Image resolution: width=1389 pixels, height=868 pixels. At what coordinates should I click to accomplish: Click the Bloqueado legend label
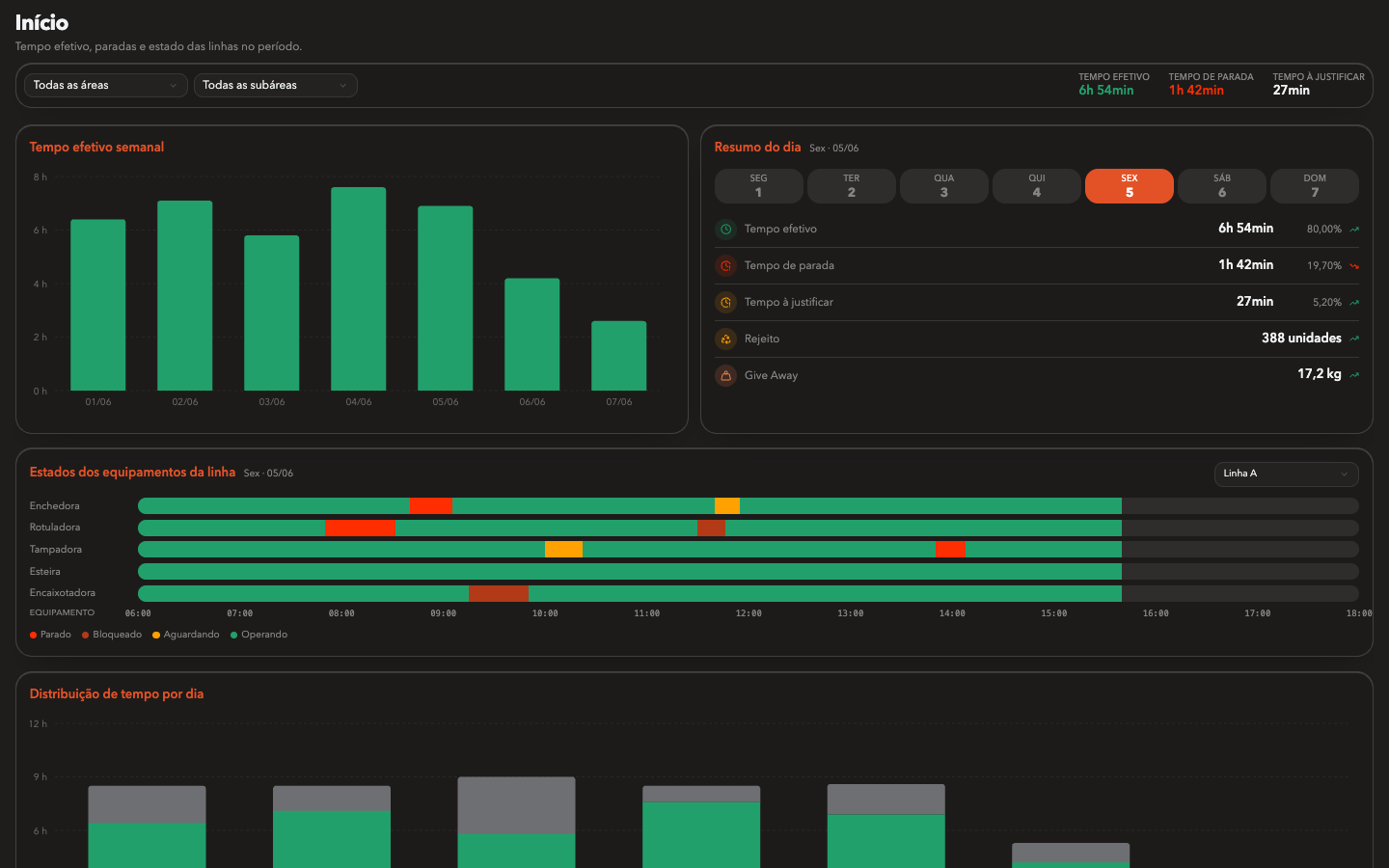point(118,635)
